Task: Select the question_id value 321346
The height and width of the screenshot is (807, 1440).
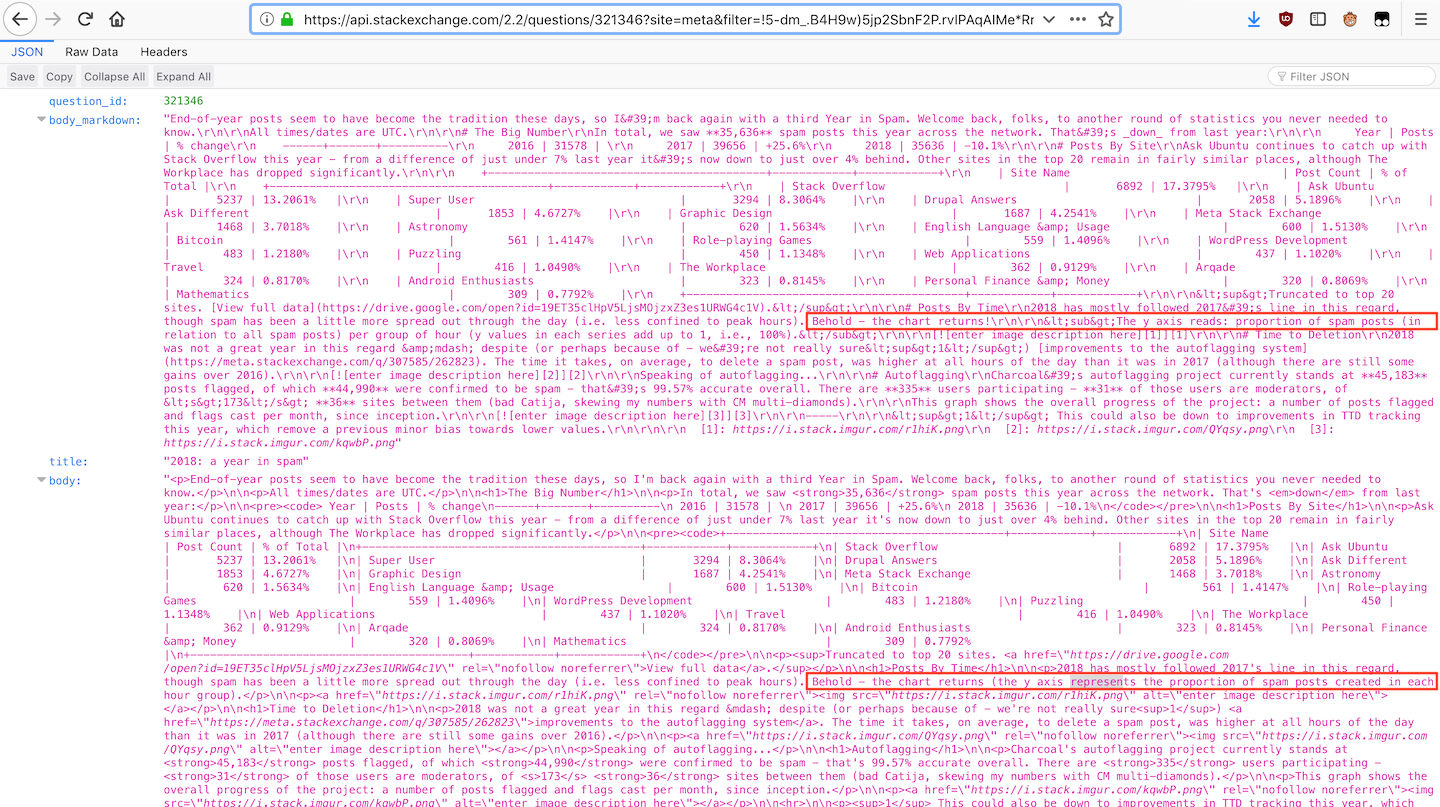Action: click(x=183, y=101)
